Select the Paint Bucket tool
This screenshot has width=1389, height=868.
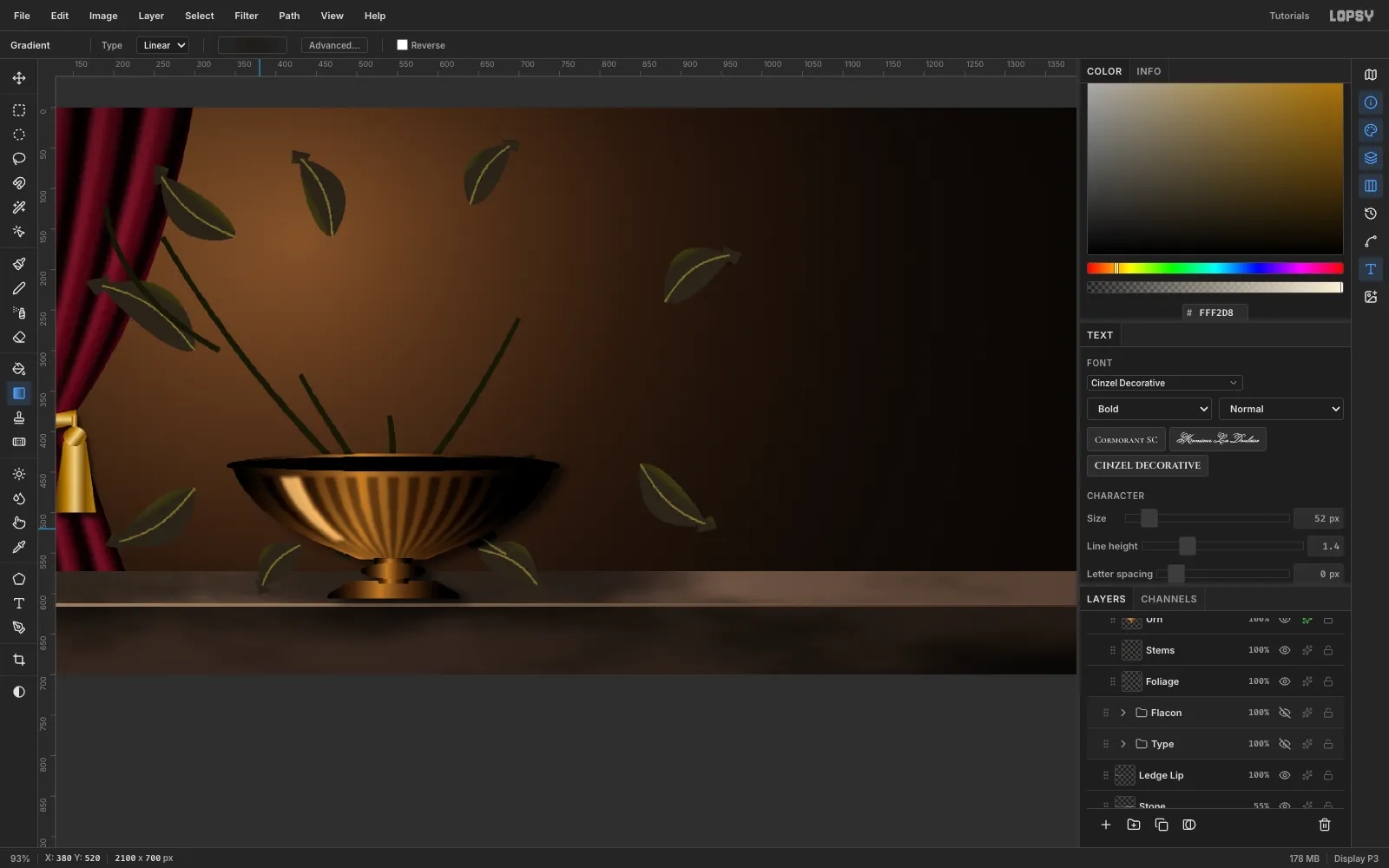(x=19, y=369)
